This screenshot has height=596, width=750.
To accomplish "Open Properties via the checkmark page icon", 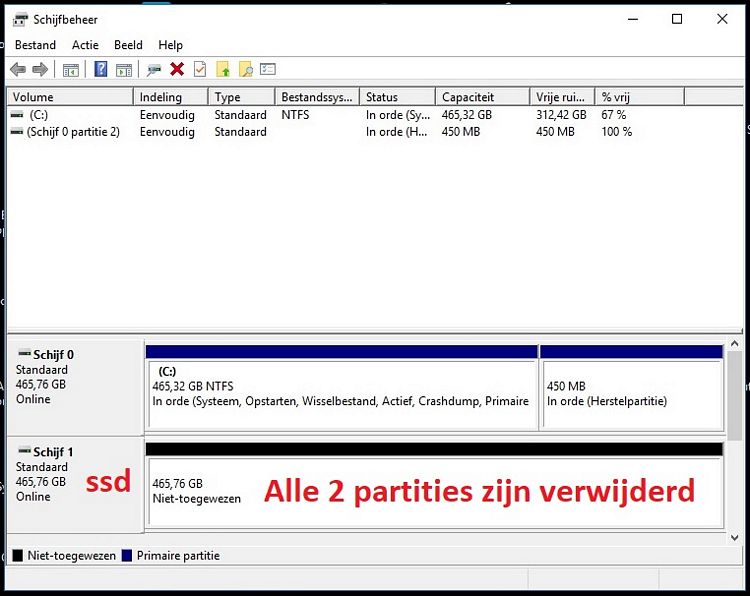I will pos(200,69).
